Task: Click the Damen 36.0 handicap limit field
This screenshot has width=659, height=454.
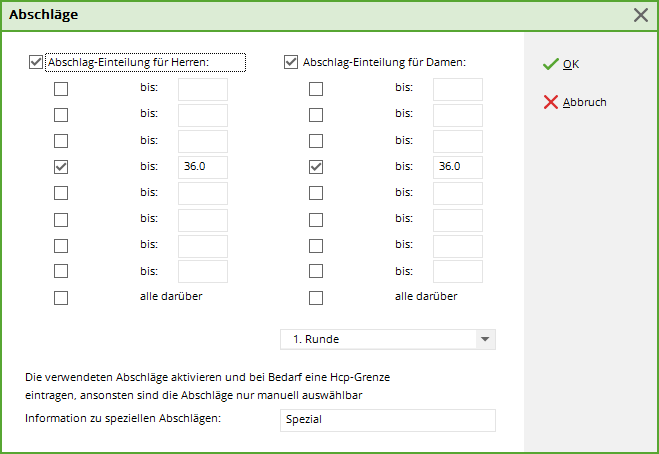Action: (458, 167)
